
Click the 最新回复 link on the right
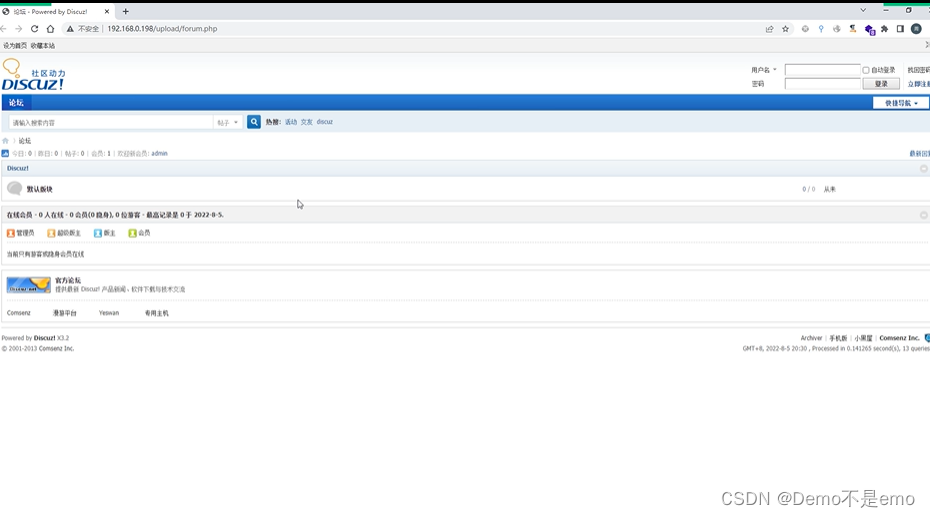pyautogui.click(x=919, y=154)
